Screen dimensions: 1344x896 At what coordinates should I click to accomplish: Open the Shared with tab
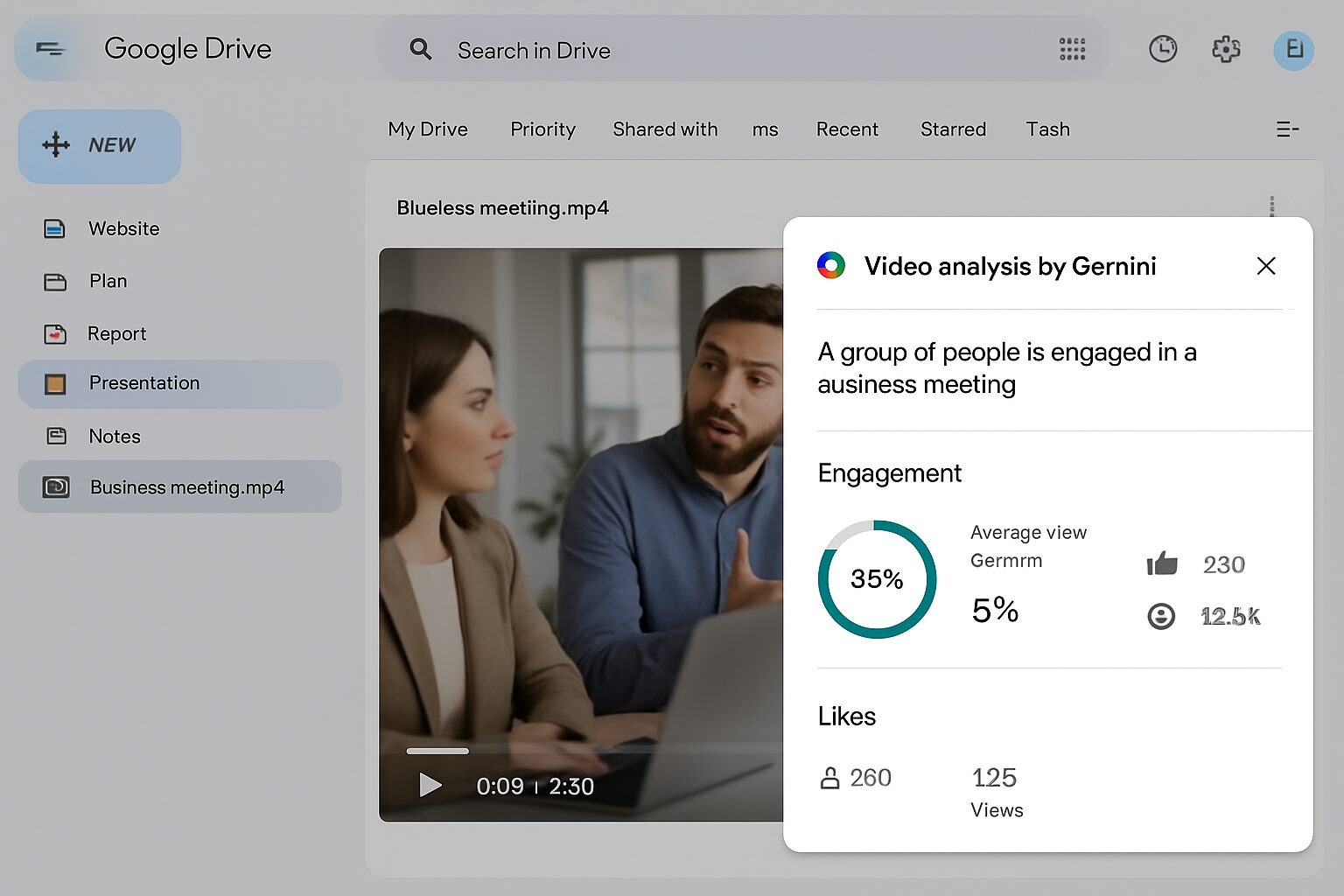(x=665, y=129)
